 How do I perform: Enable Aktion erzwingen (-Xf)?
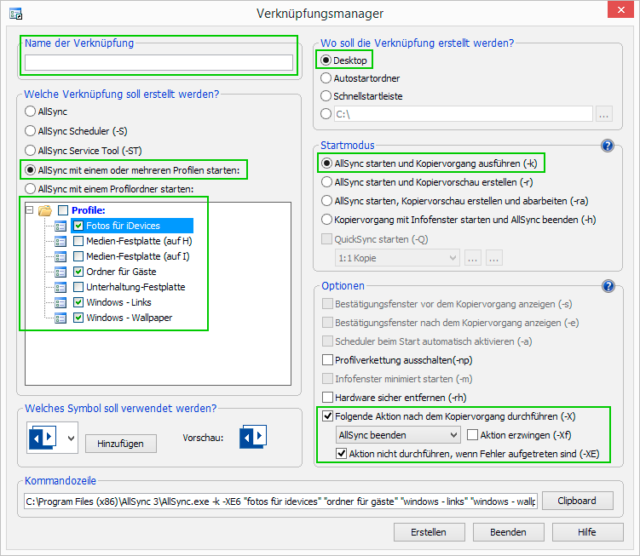(x=472, y=435)
